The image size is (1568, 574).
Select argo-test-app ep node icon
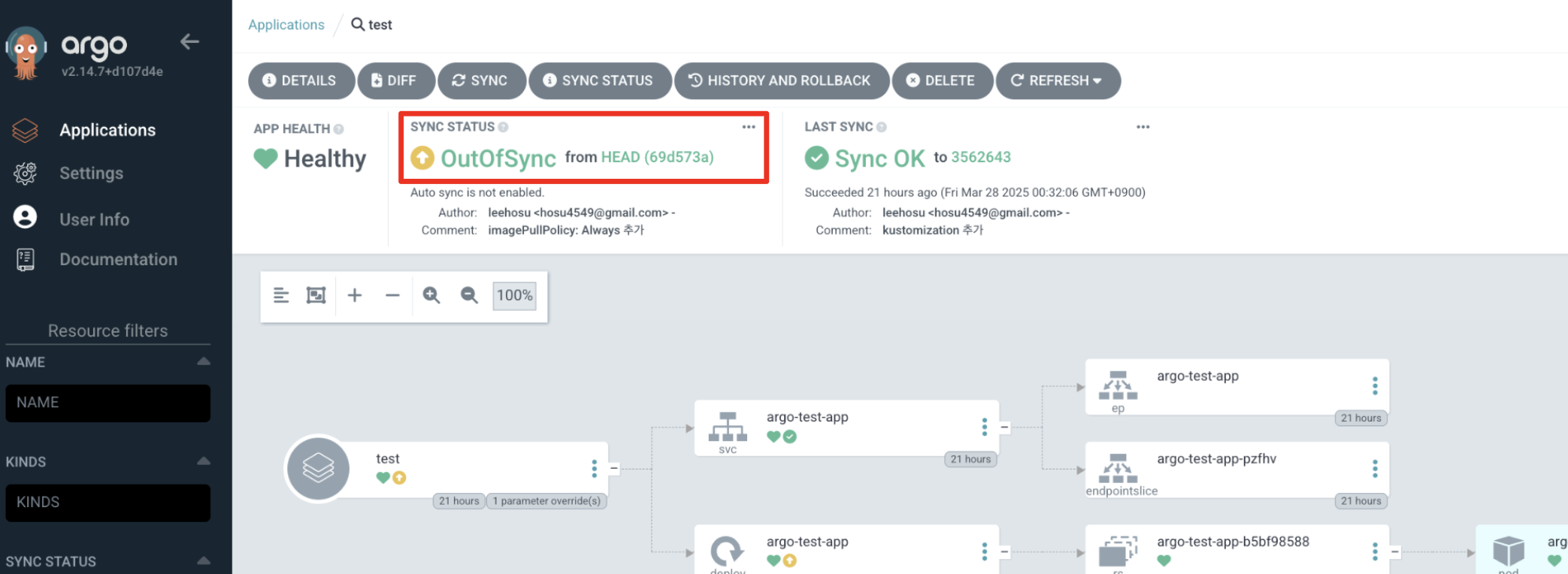point(1118,385)
